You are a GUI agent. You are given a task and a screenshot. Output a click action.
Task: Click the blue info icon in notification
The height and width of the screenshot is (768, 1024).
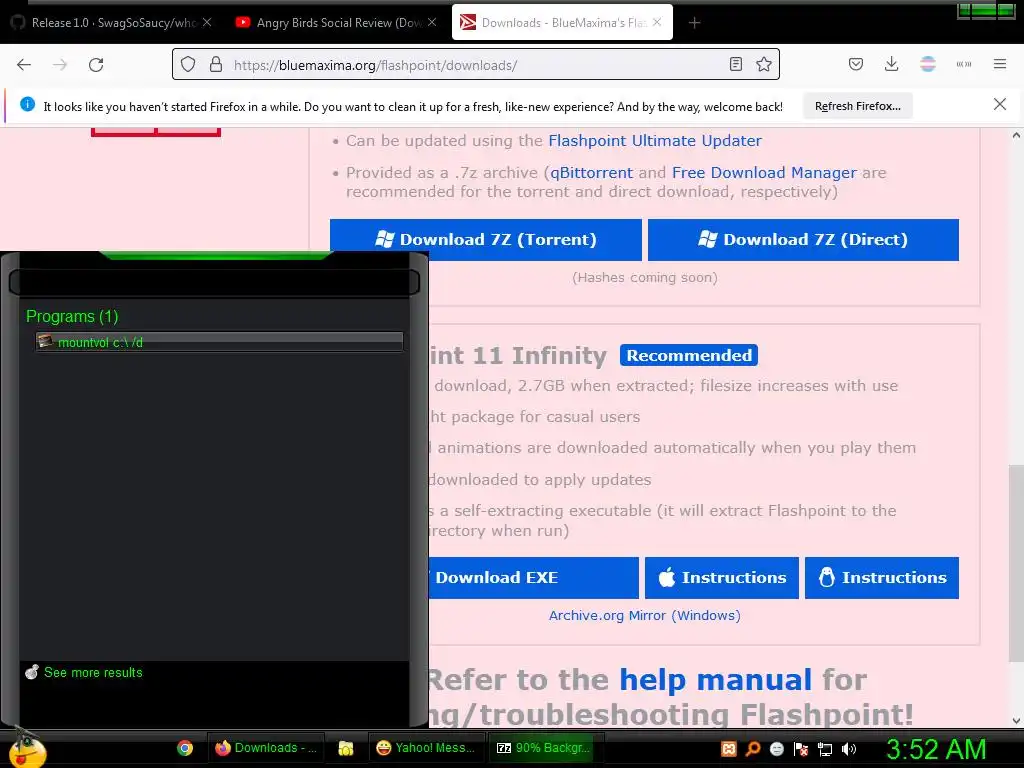(27, 104)
